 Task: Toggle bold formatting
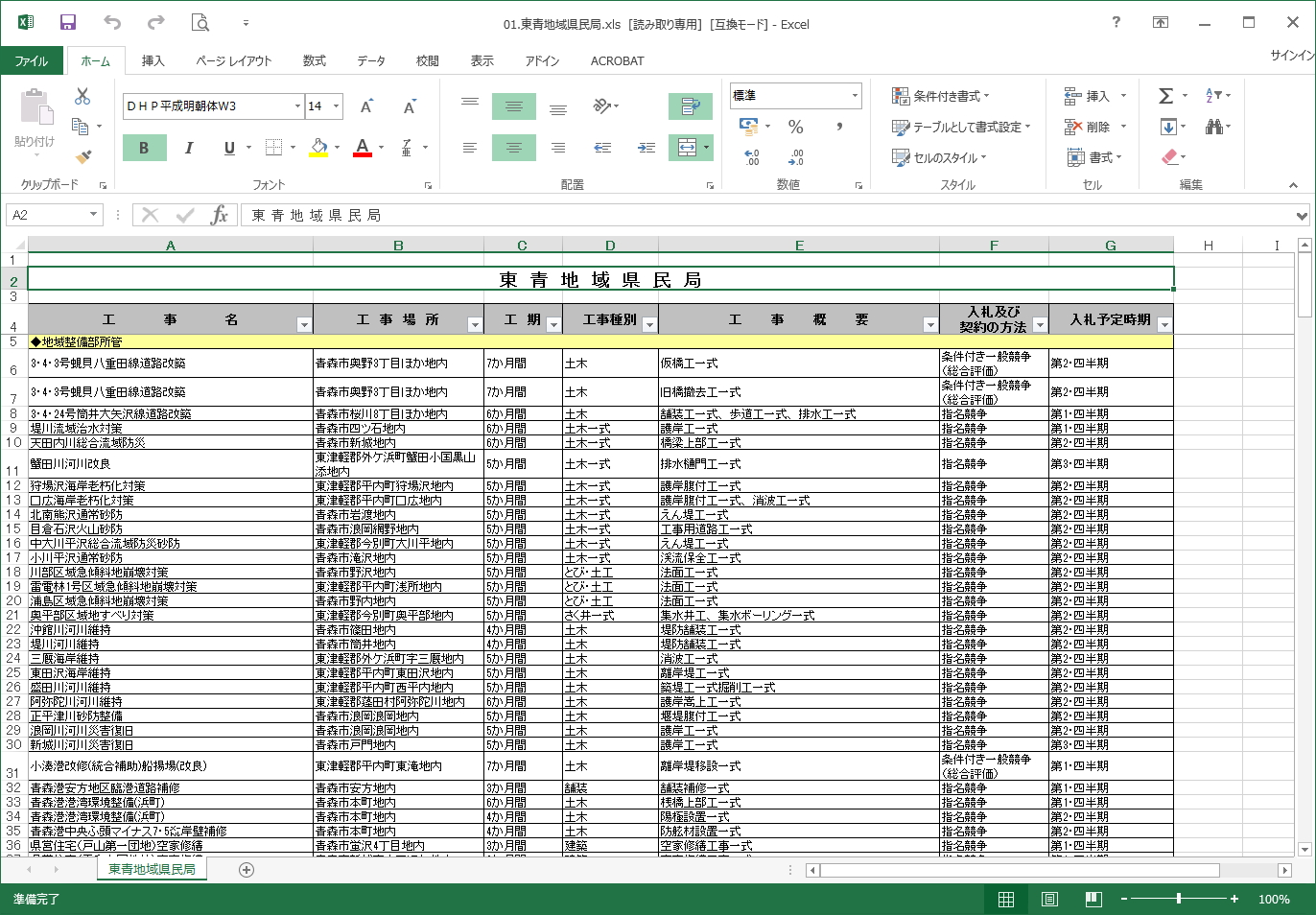point(144,148)
